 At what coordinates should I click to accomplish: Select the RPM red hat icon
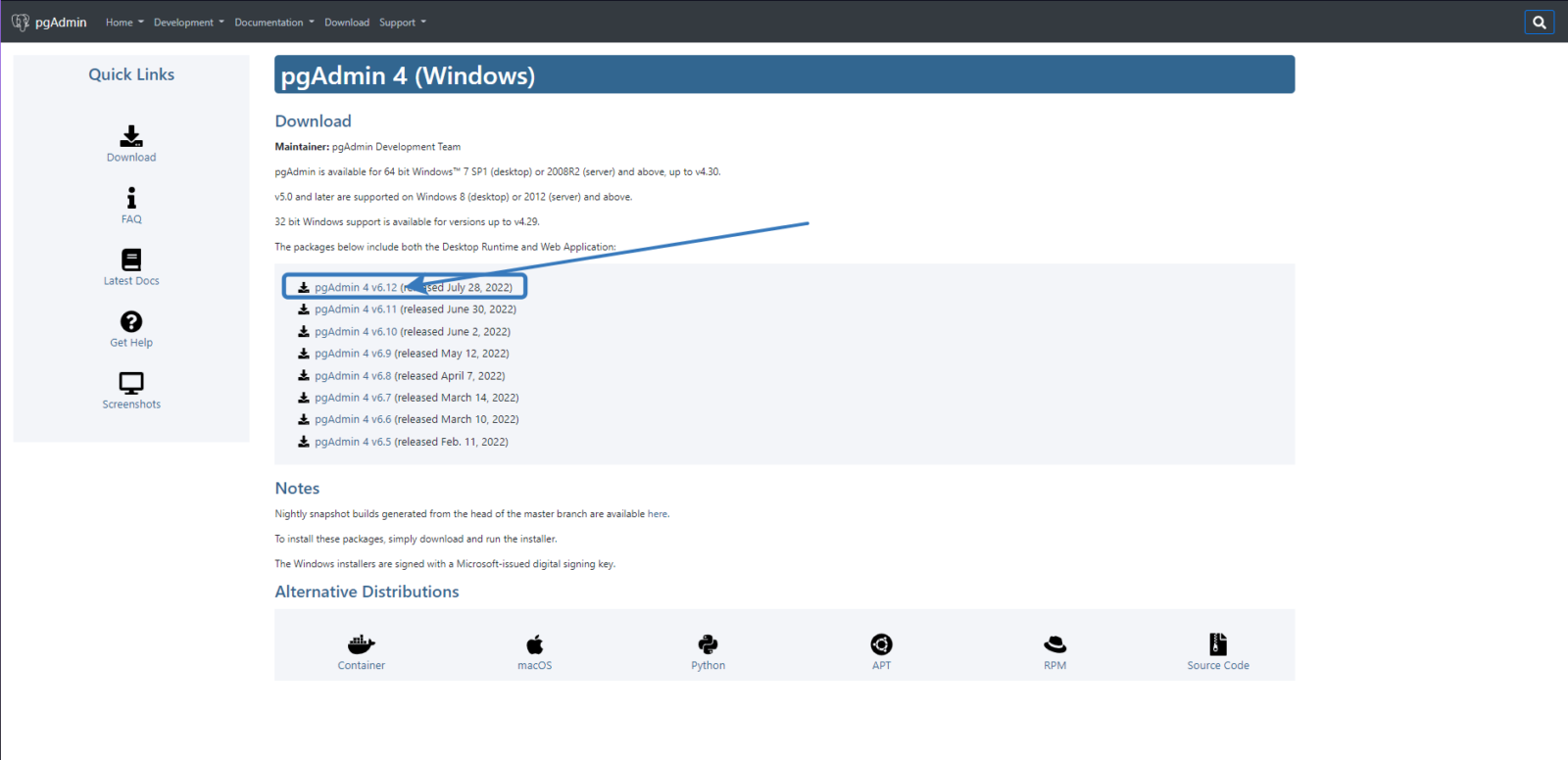point(1055,644)
